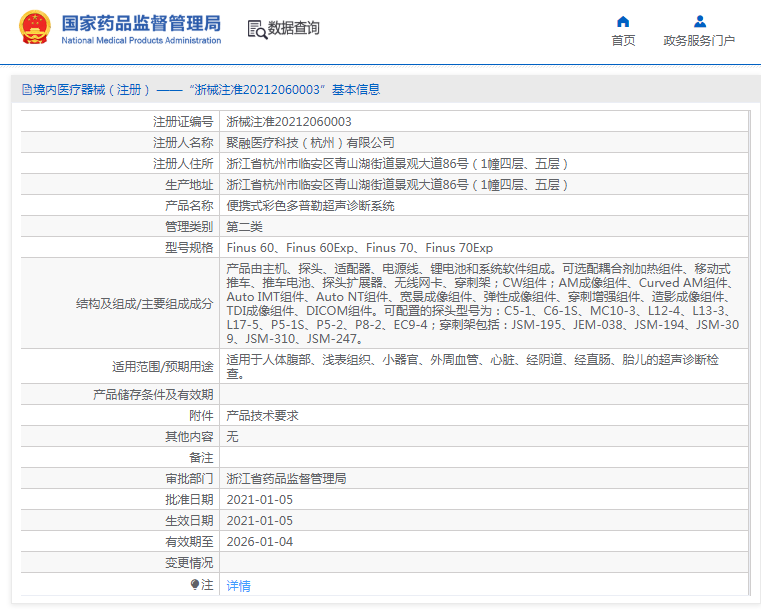
Task: Click intended use text 适用于人体腹部
Action: click(x=472, y=366)
